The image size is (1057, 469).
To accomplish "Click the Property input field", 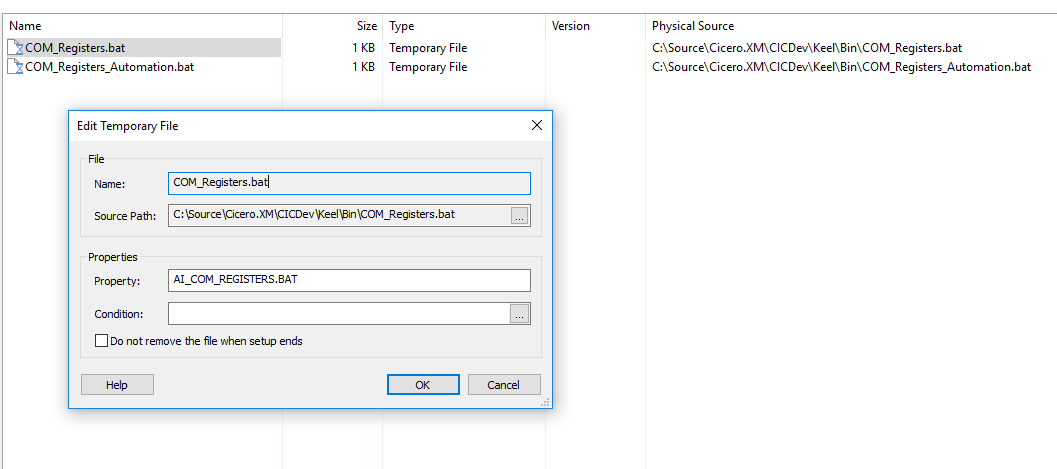I will pyautogui.click(x=349, y=280).
